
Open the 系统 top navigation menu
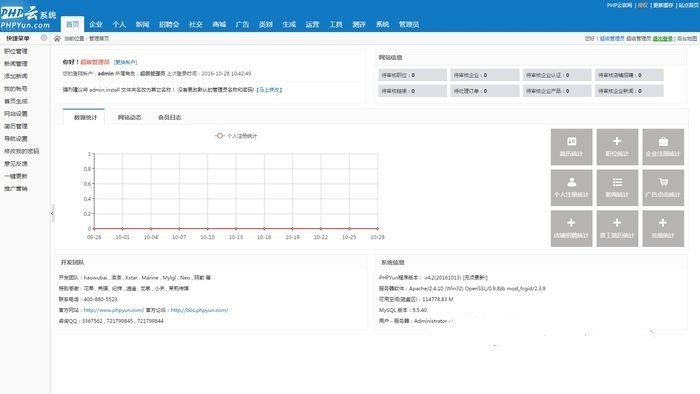pos(383,25)
